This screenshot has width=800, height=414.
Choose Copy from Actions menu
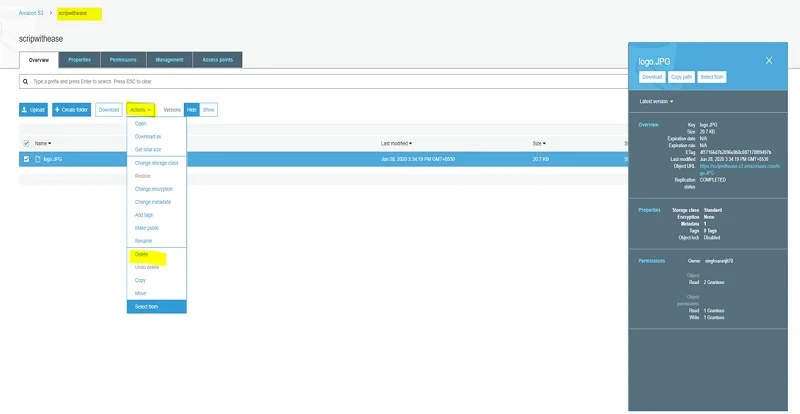pos(140,280)
